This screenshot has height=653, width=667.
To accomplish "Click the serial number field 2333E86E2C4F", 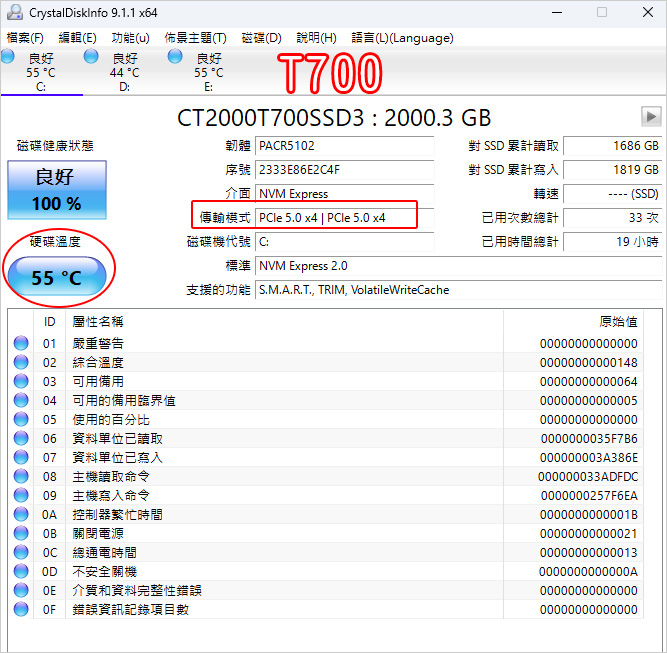I will (x=344, y=170).
